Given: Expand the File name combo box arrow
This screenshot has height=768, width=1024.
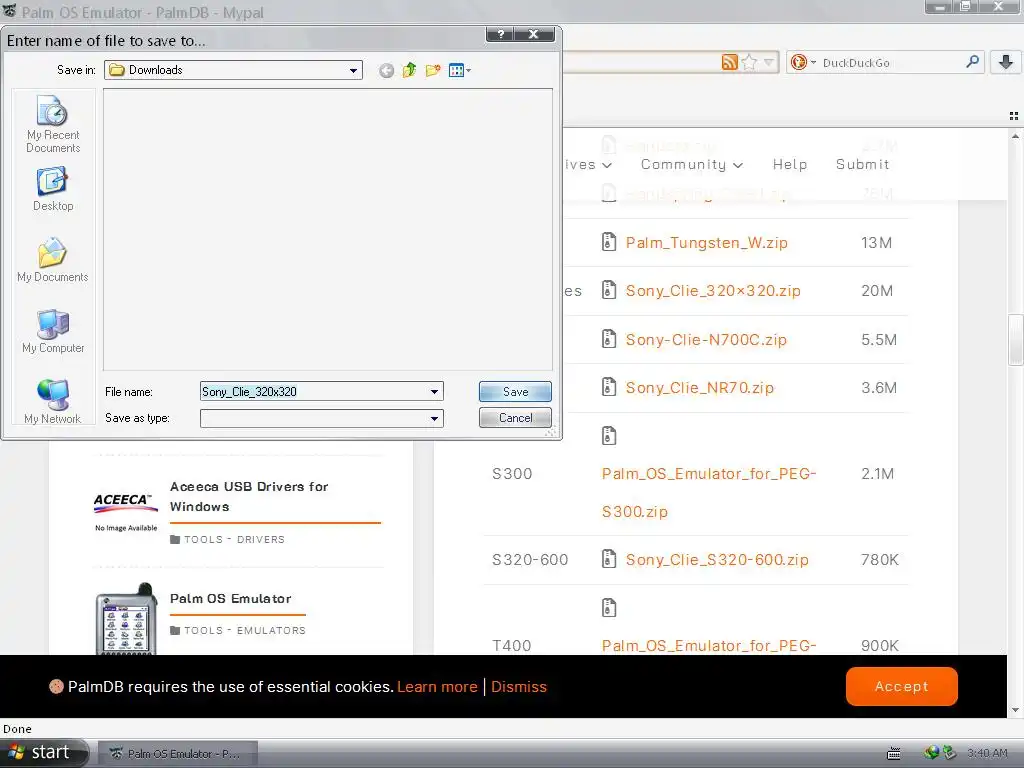Looking at the screenshot, I should 434,391.
